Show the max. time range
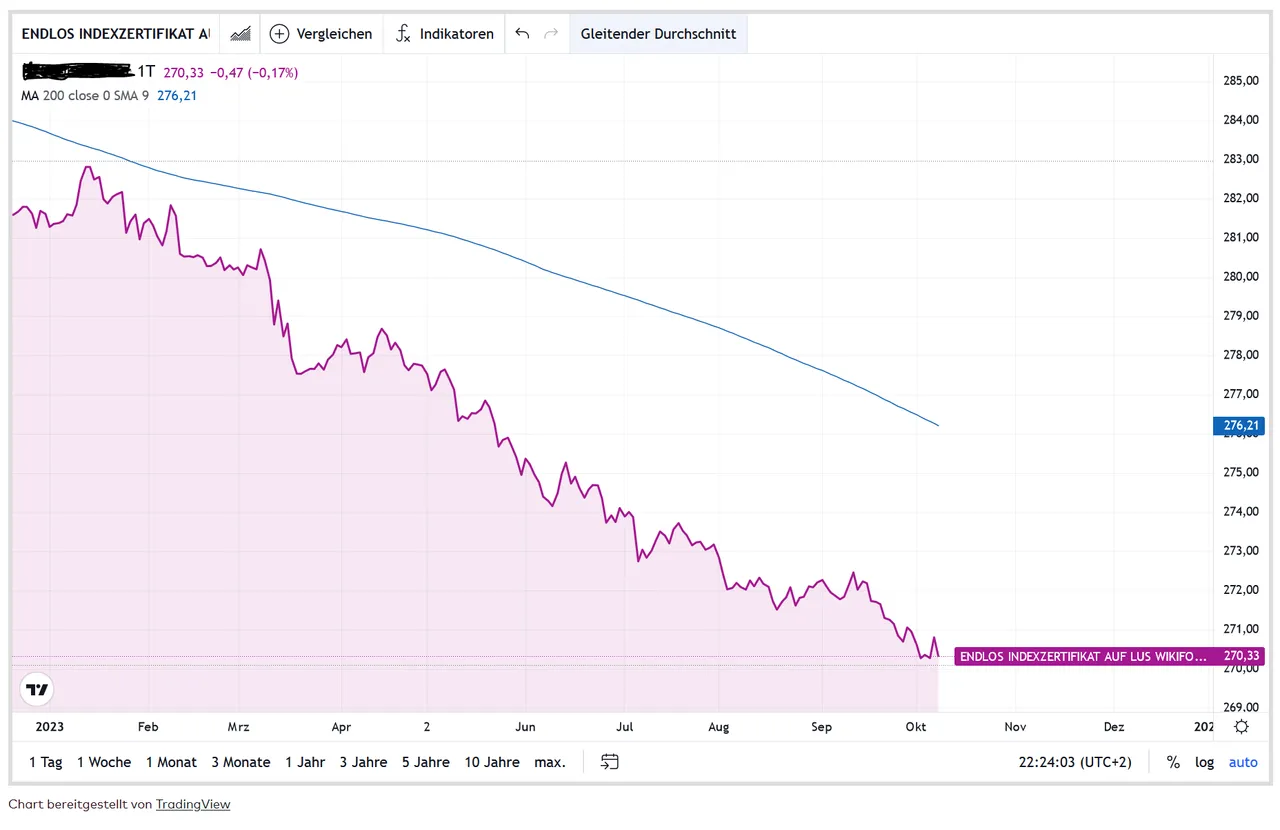1280x830 pixels. [x=549, y=762]
